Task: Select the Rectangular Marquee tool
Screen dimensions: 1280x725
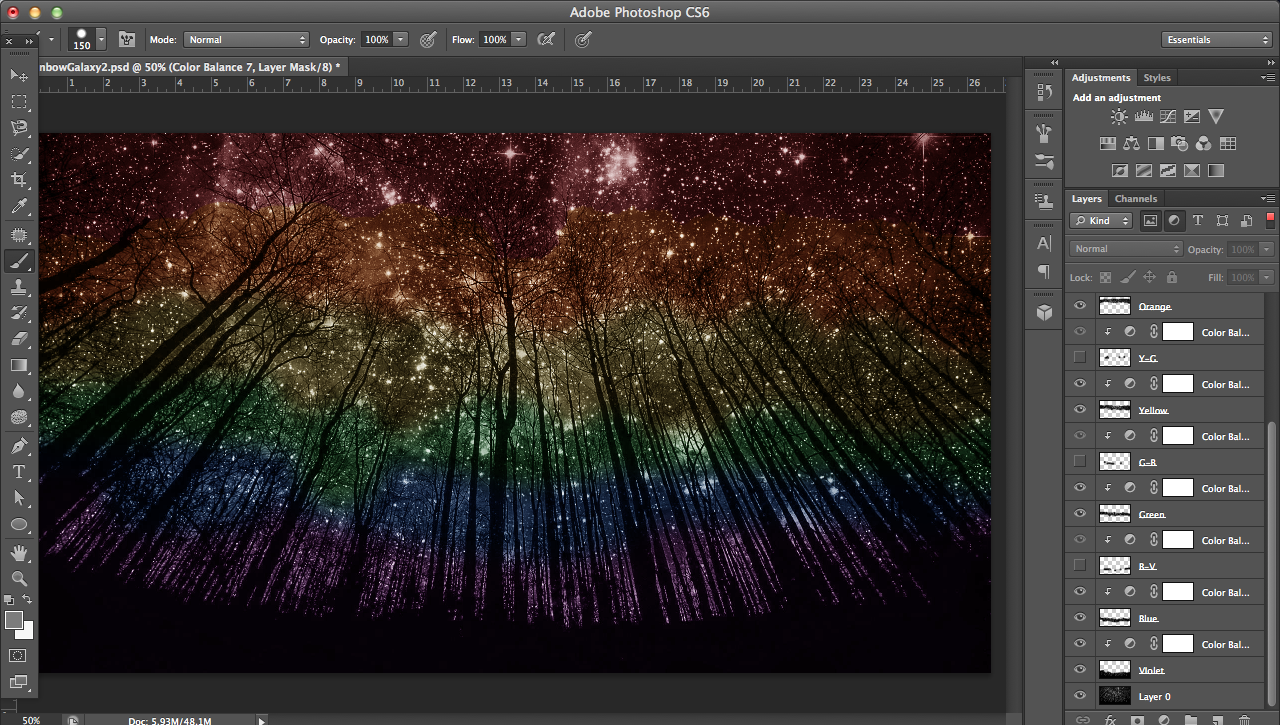Action: pyautogui.click(x=19, y=101)
